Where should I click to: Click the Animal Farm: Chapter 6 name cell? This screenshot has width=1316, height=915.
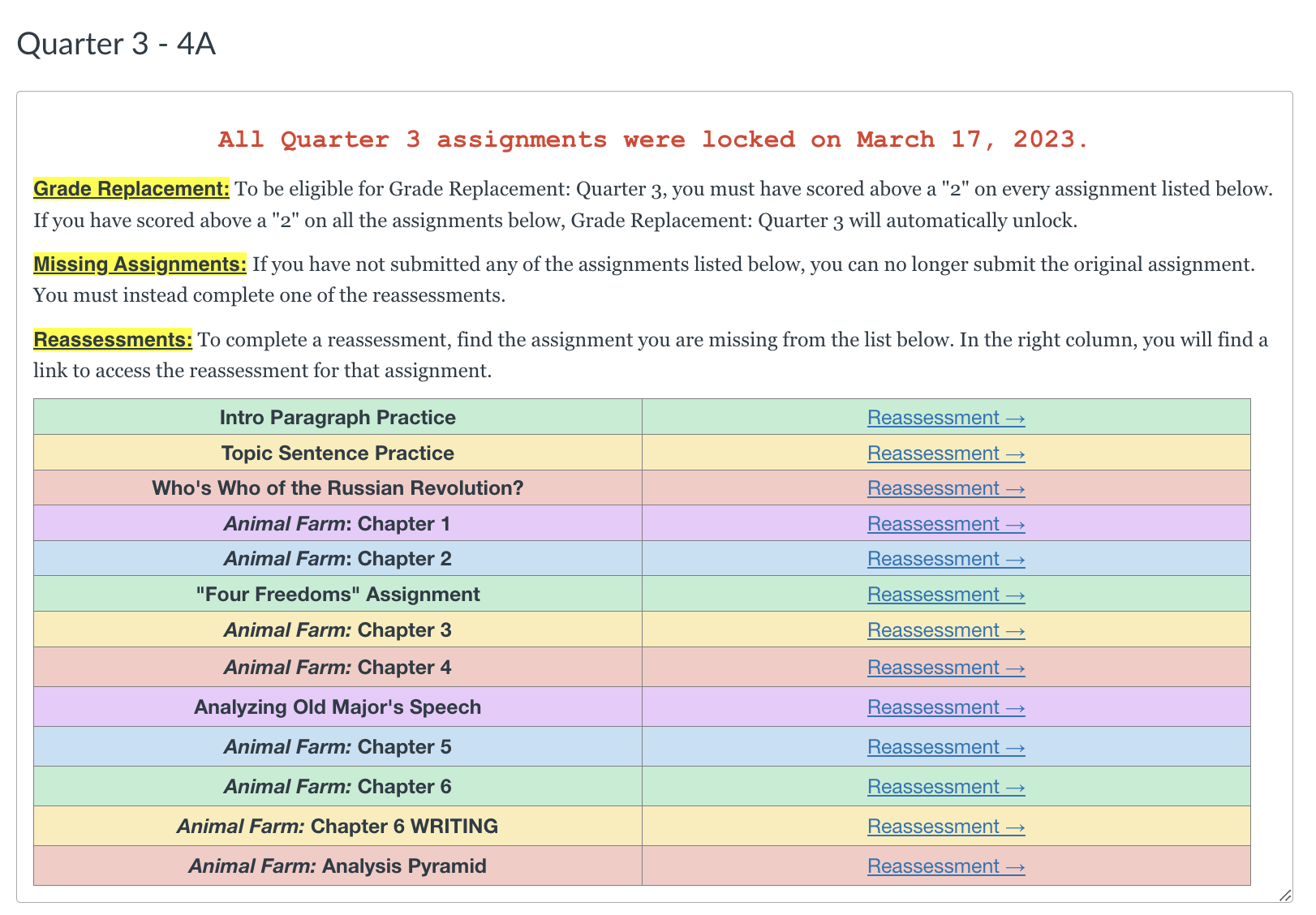point(338,786)
